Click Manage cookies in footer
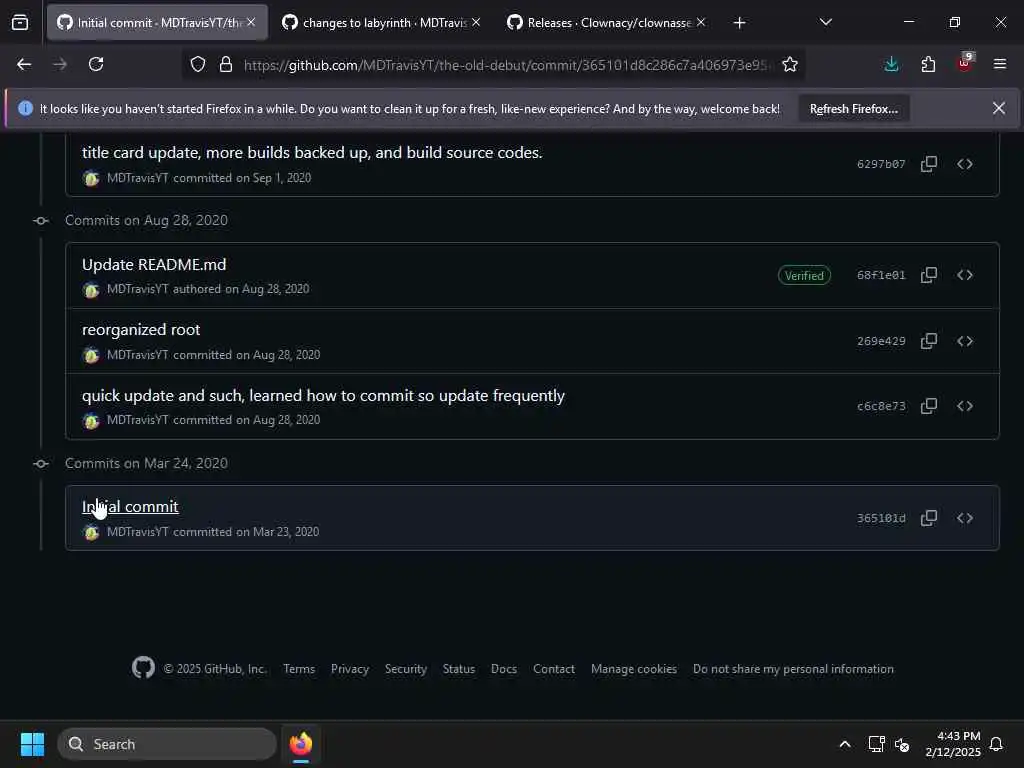Image resolution: width=1024 pixels, height=768 pixels. point(633,669)
